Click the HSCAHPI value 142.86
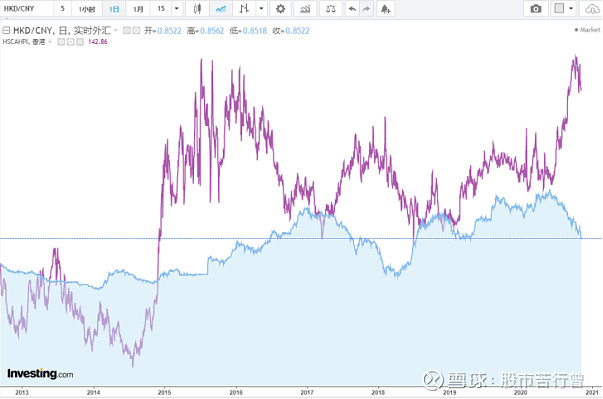603x399 pixels. tap(98, 42)
